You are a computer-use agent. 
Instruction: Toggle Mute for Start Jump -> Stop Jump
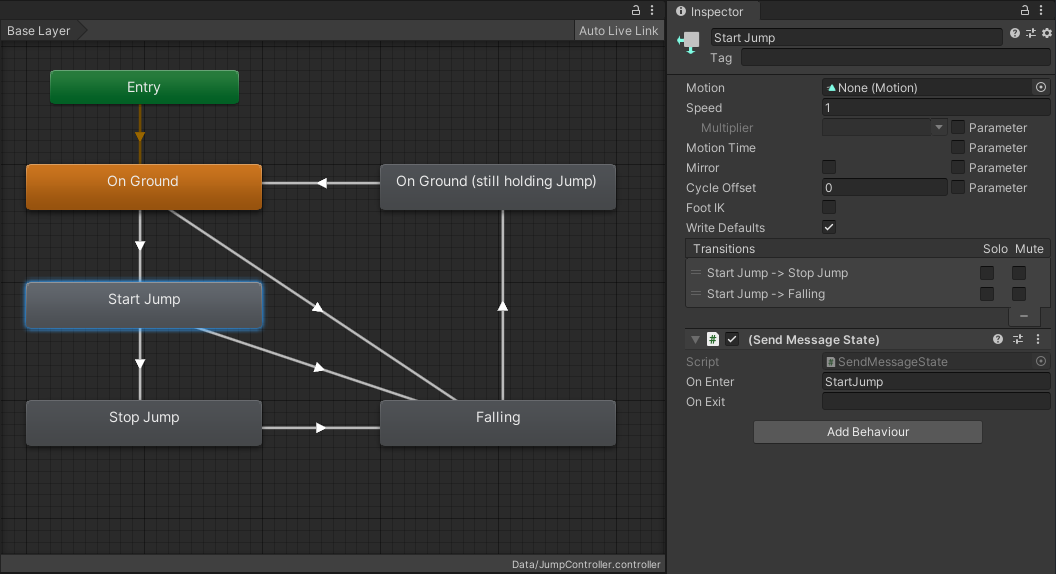tap(1019, 272)
